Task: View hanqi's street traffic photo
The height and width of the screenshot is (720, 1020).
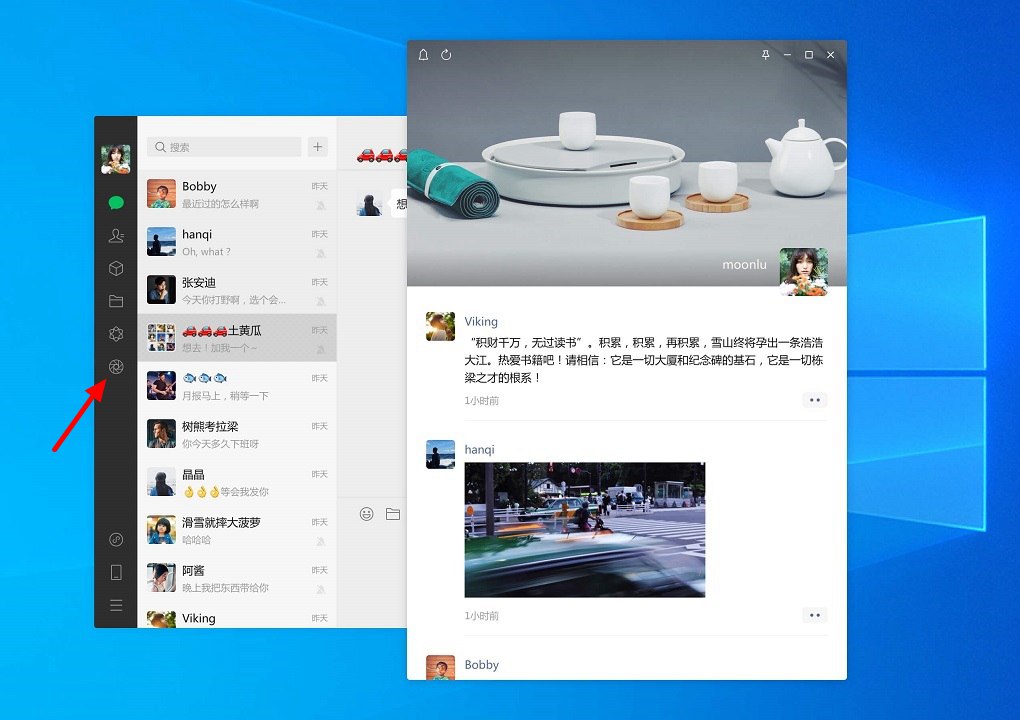Action: pos(585,529)
